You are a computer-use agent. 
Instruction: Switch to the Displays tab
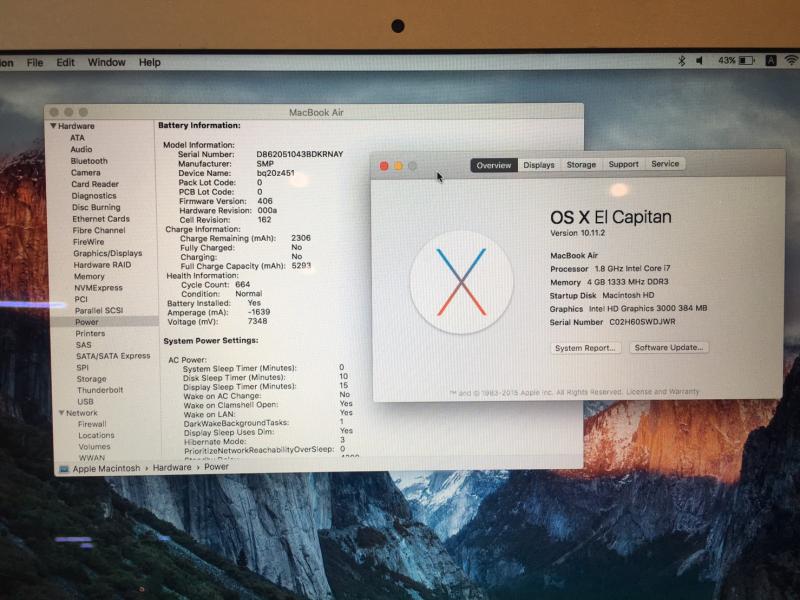(x=539, y=165)
